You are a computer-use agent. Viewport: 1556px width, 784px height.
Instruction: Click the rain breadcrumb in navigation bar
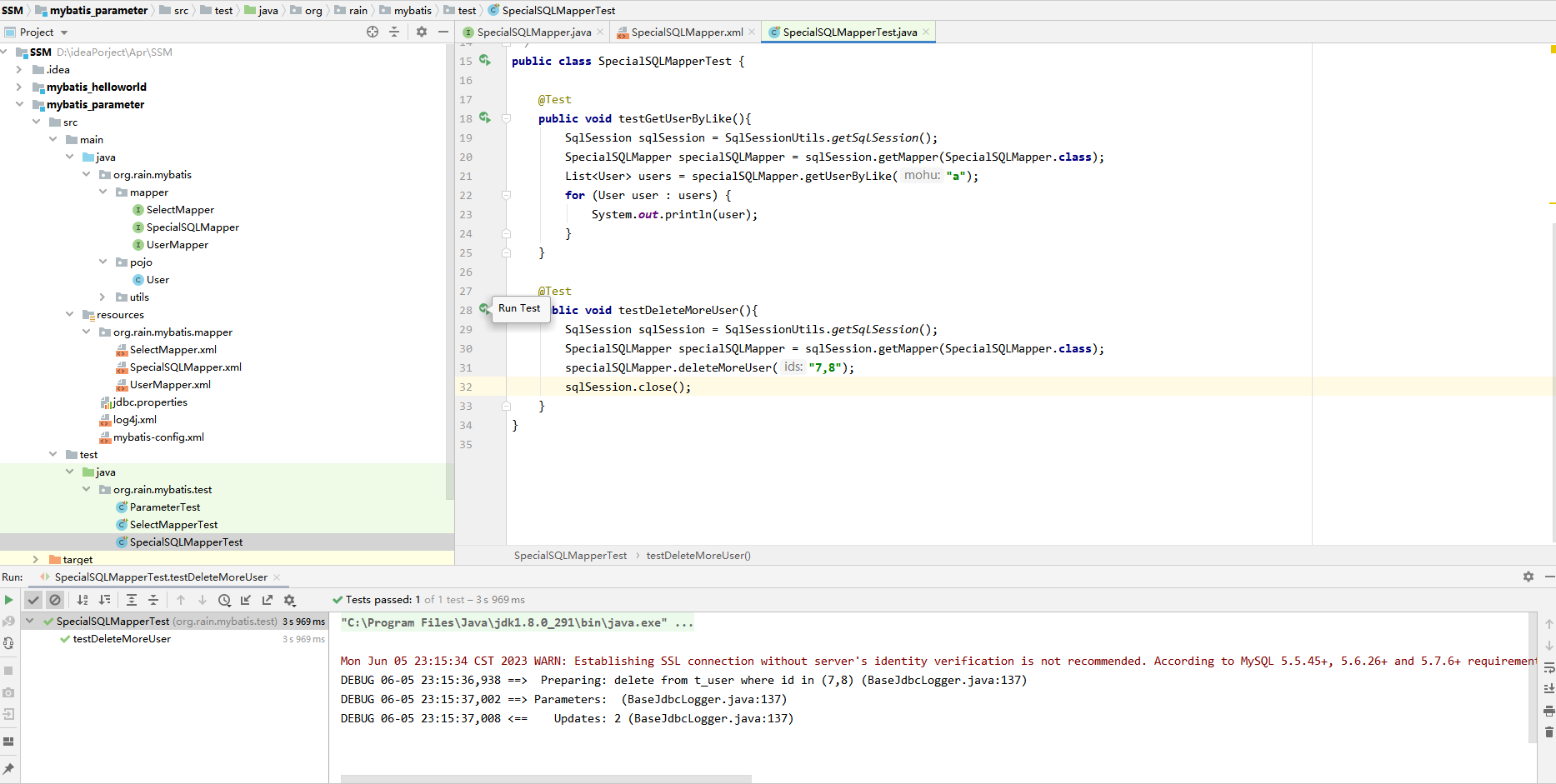point(358,10)
